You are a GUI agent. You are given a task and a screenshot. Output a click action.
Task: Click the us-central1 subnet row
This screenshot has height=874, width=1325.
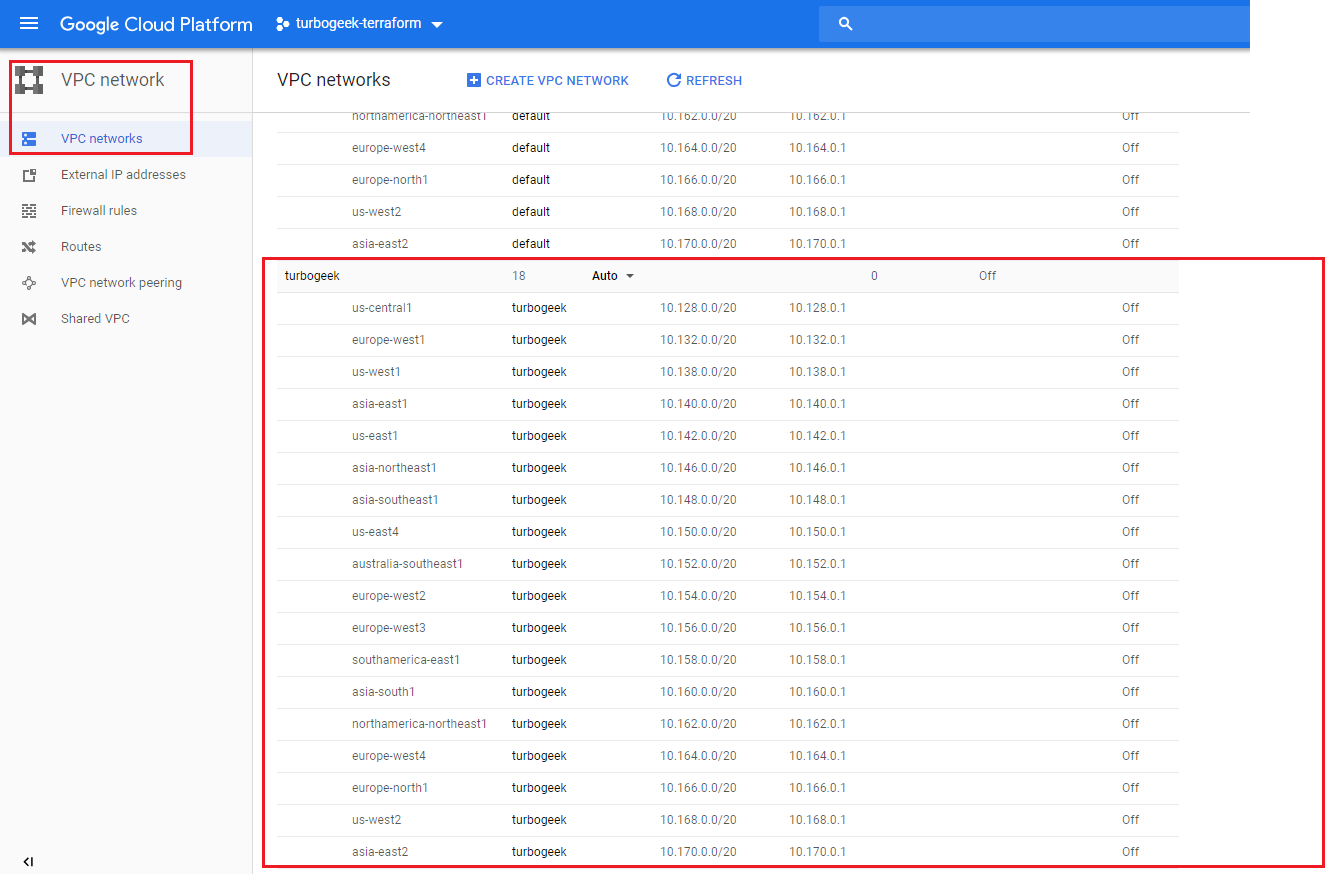click(727, 308)
